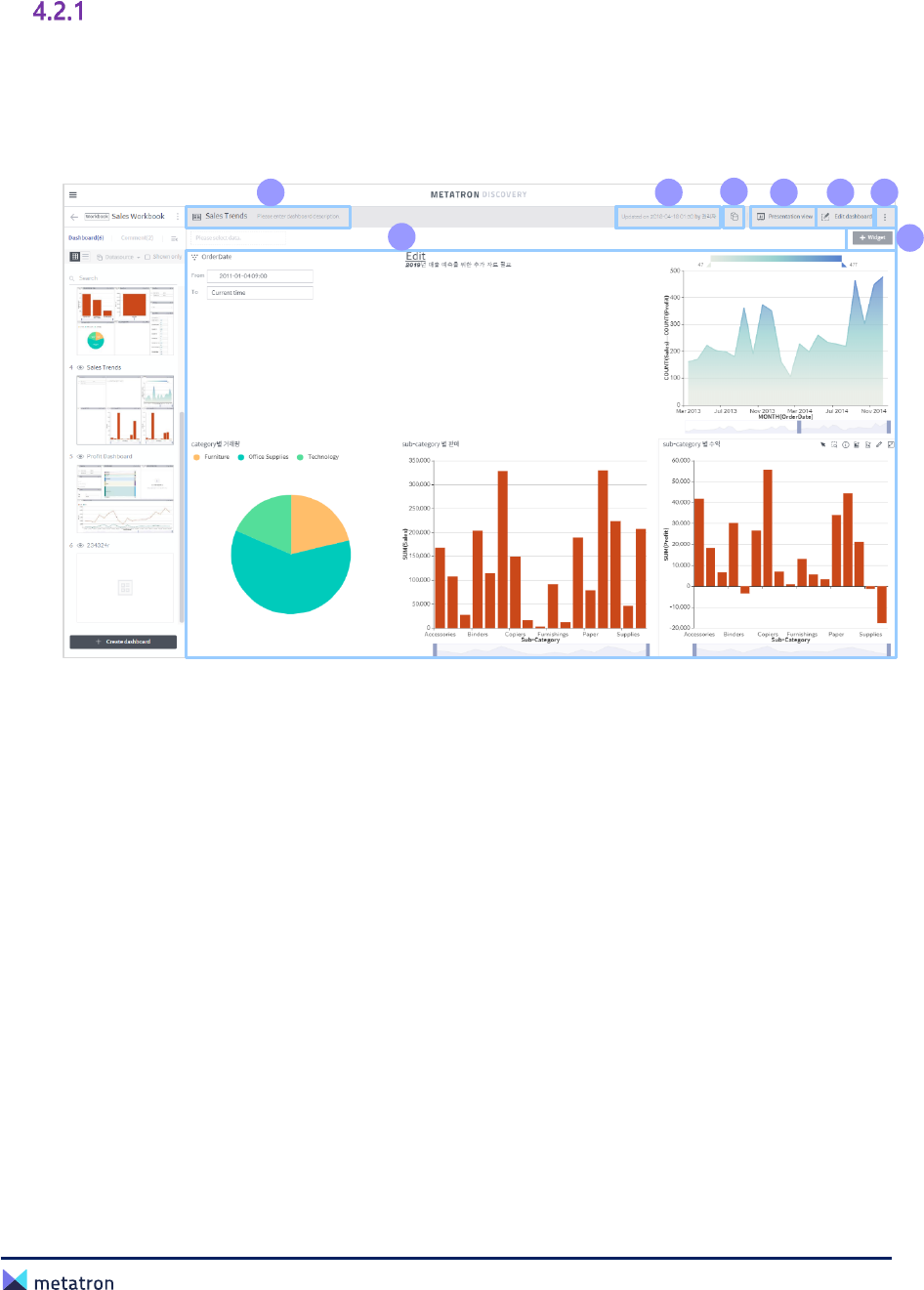The image size is (924, 1290).
Task: Expand the Datasource dropdown
Action: click(120, 257)
